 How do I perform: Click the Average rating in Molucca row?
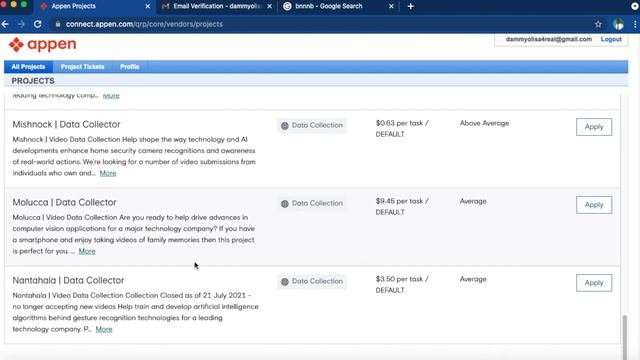tap(473, 201)
